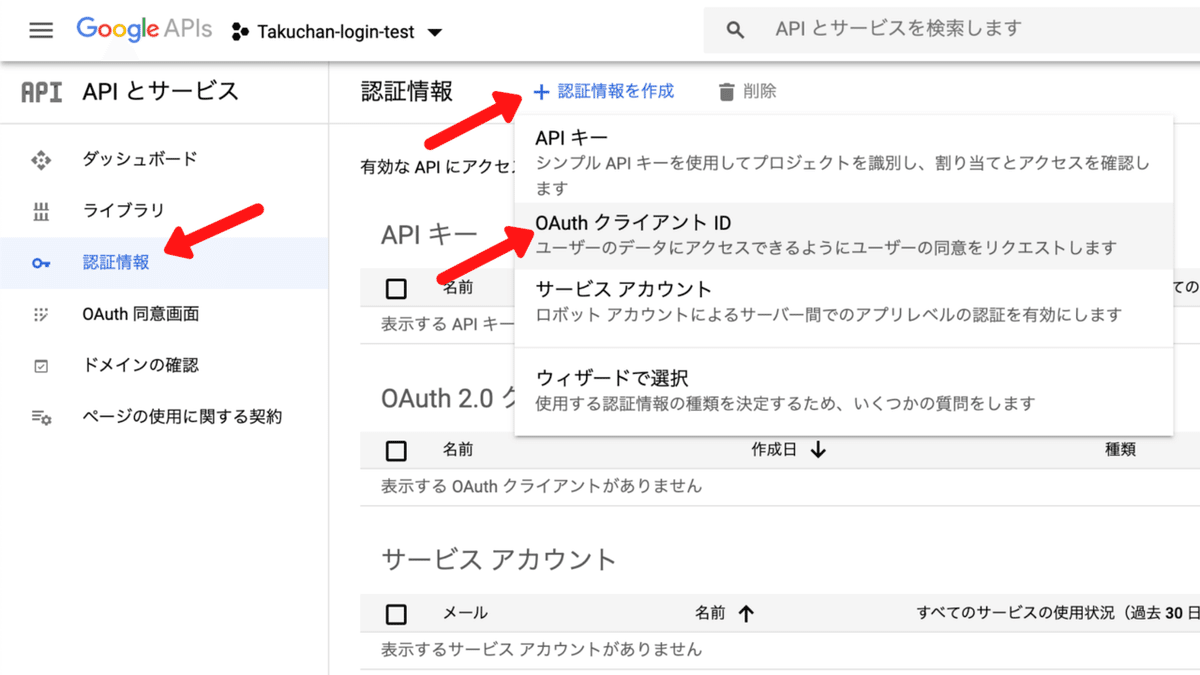Open ダッシュボード from the sidebar
The image size is (1200, 675).
(x=140, y=159)
